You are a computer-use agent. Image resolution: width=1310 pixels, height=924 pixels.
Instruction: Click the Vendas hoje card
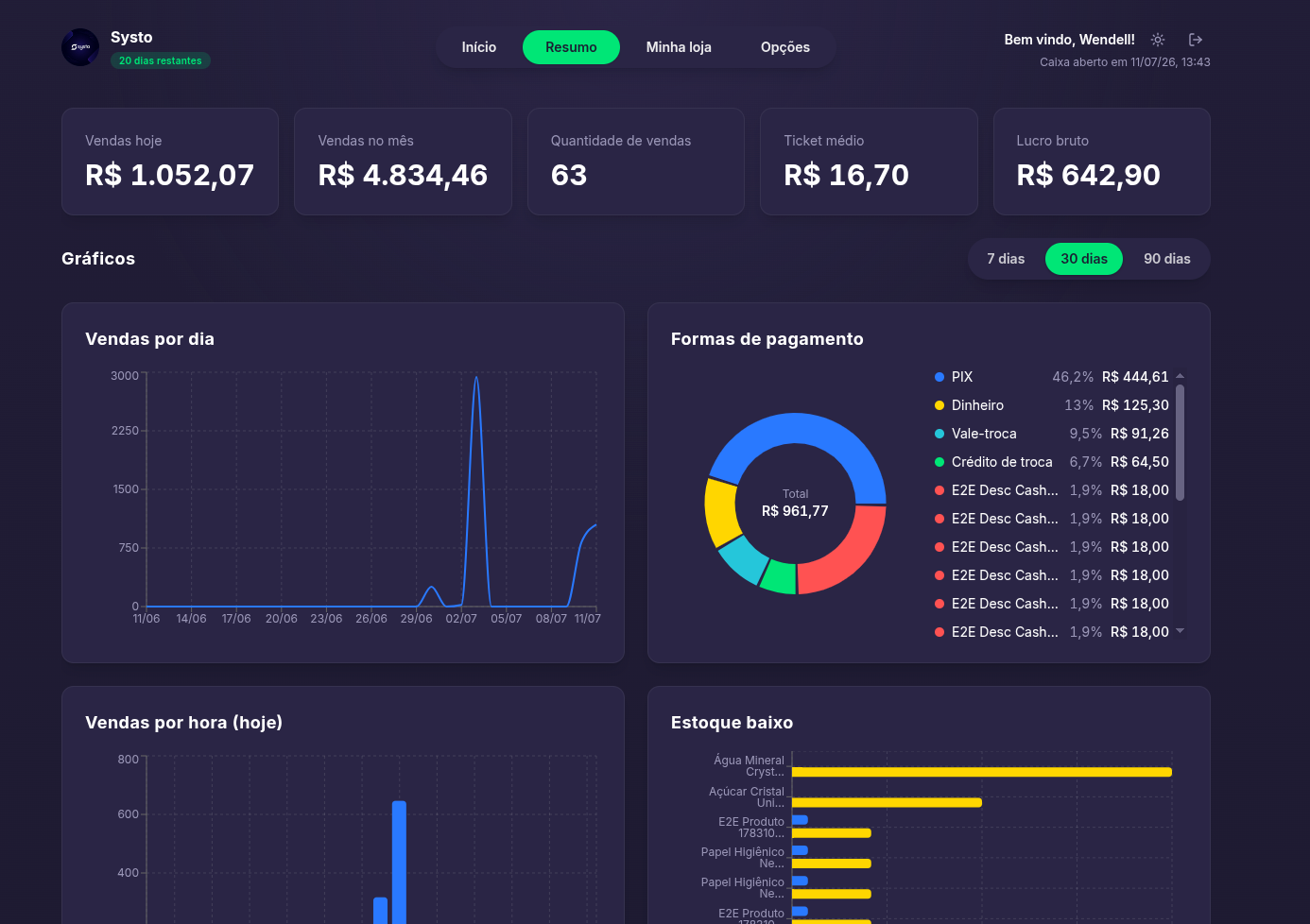pos(170,162)
